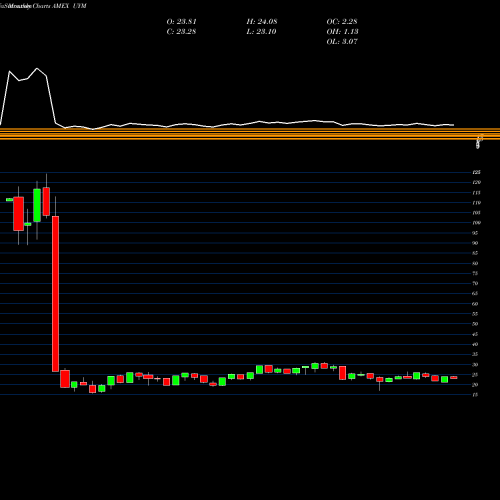Click the 40 price axis label
The image size is (500, 500).
coord(475,344)
